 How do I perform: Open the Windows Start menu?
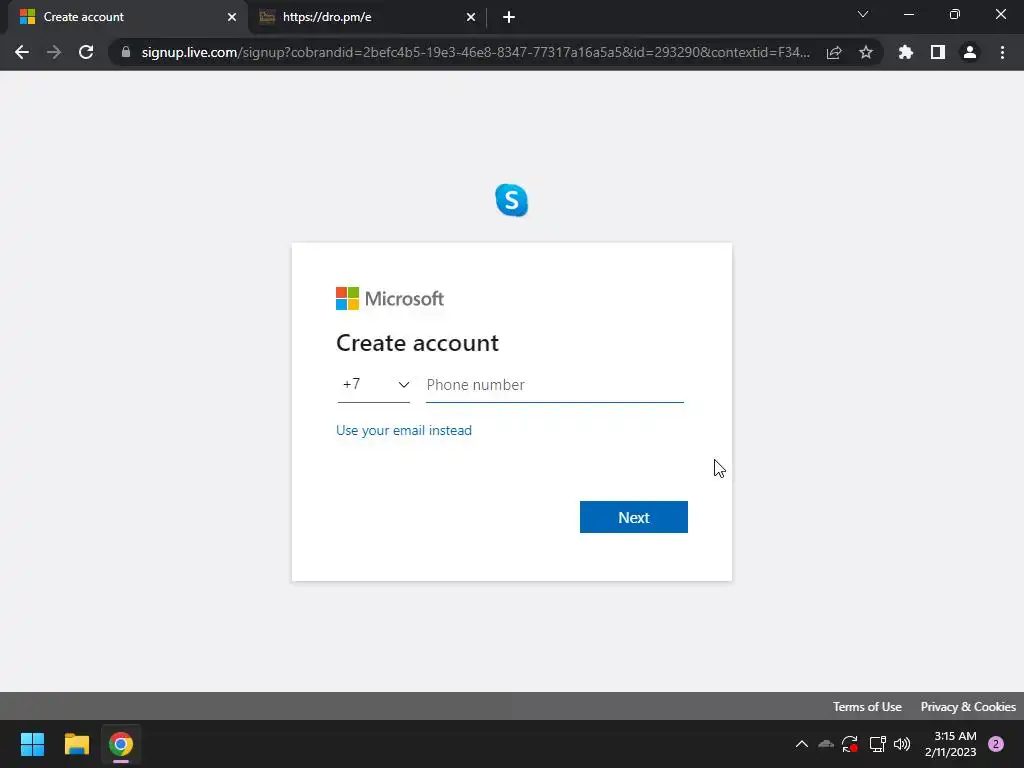32,744
